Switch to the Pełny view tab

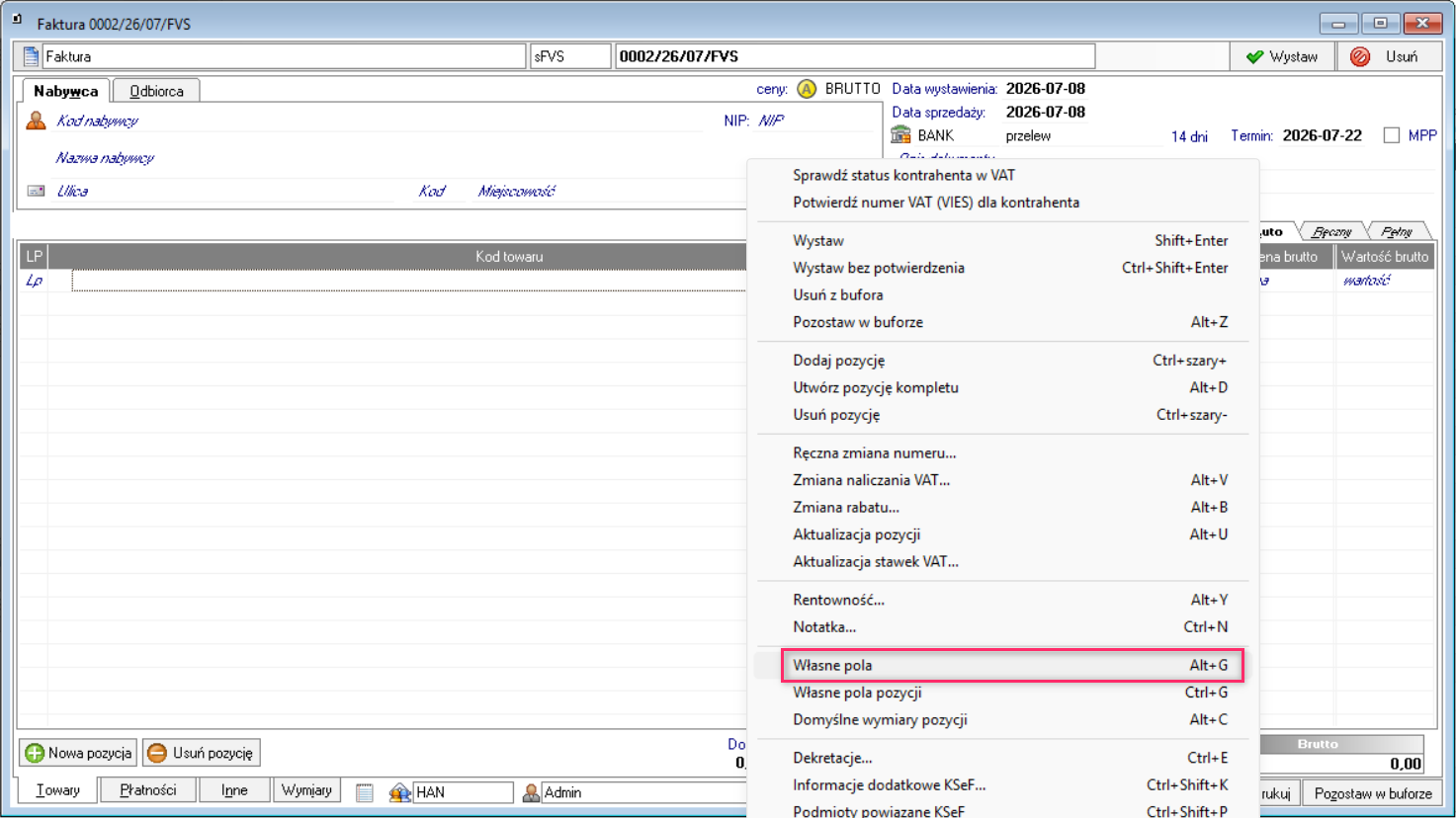point(1397,231)
